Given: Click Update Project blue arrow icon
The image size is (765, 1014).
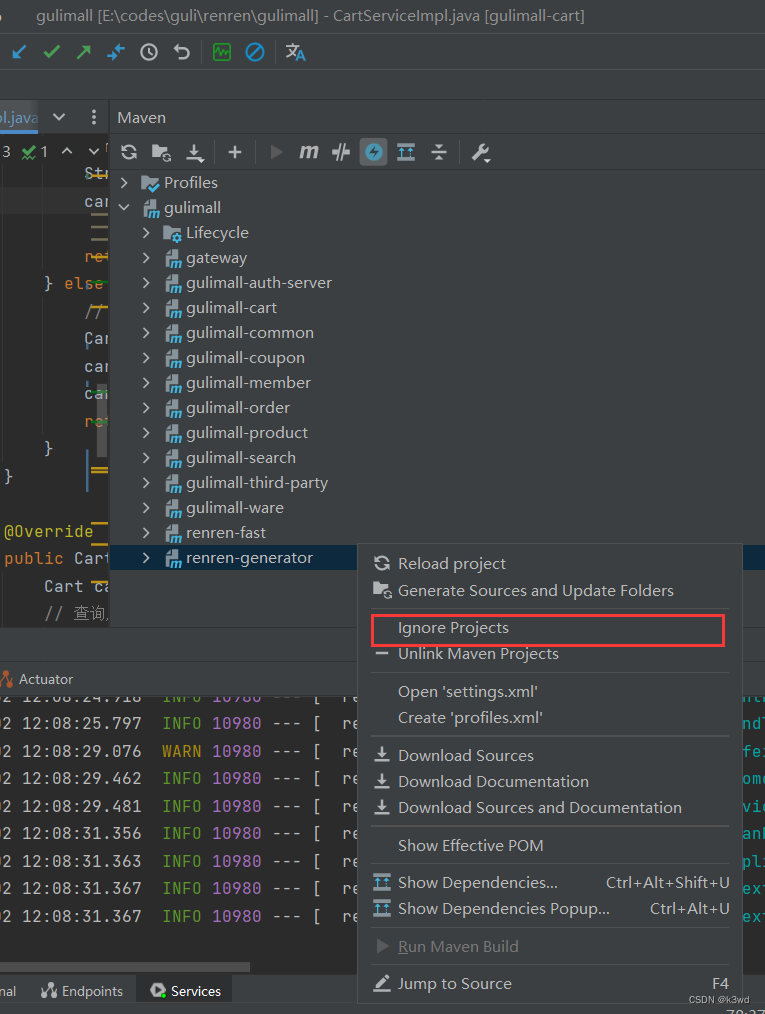Looking at the screenshot, I should point(19,52).
